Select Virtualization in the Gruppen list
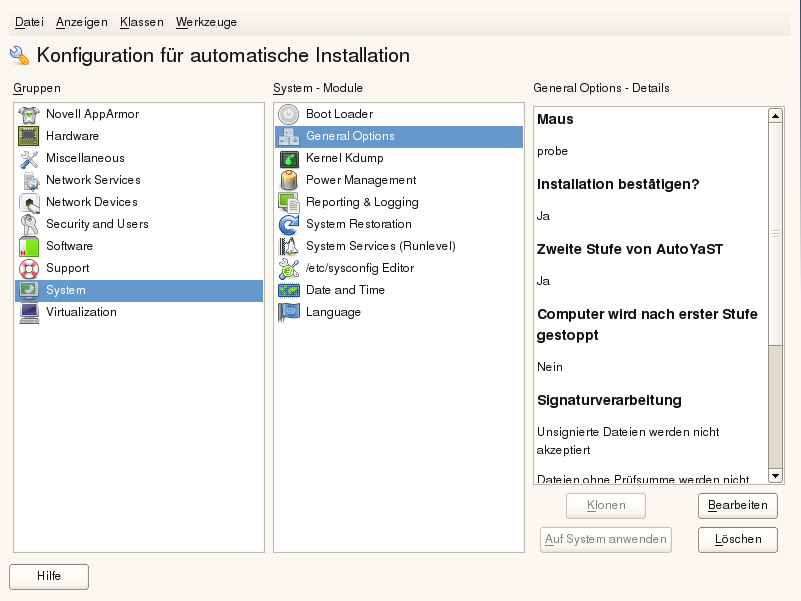Screen dimensions: 801x601 81,312
